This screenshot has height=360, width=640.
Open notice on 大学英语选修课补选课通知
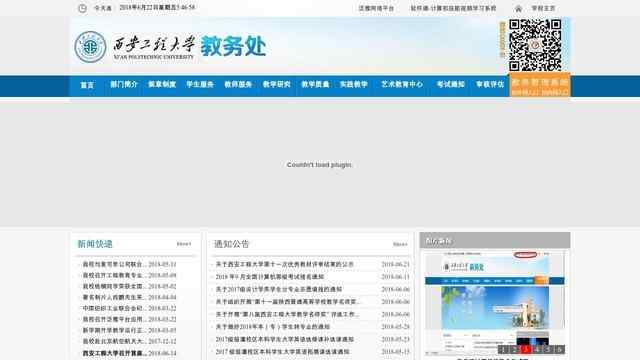tap(284, 339)
